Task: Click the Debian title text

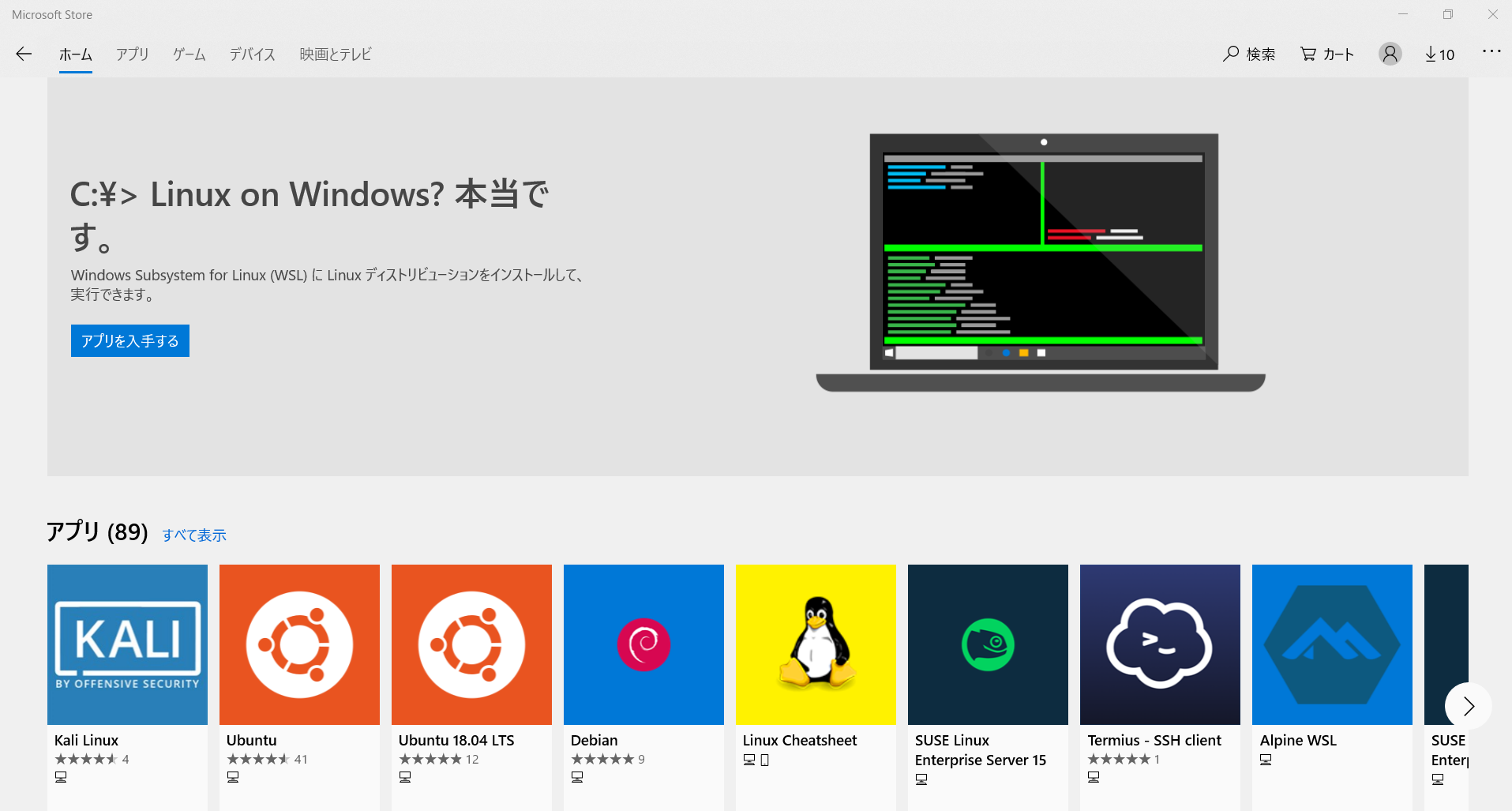Action: click(x=594, y=740)
